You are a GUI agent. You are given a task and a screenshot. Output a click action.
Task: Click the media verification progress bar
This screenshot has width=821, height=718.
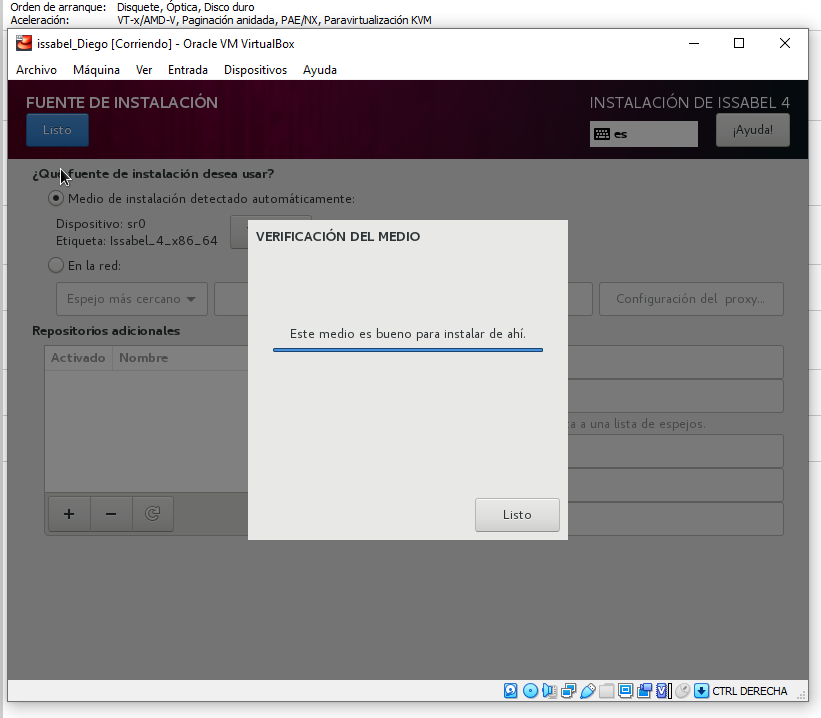408,350
